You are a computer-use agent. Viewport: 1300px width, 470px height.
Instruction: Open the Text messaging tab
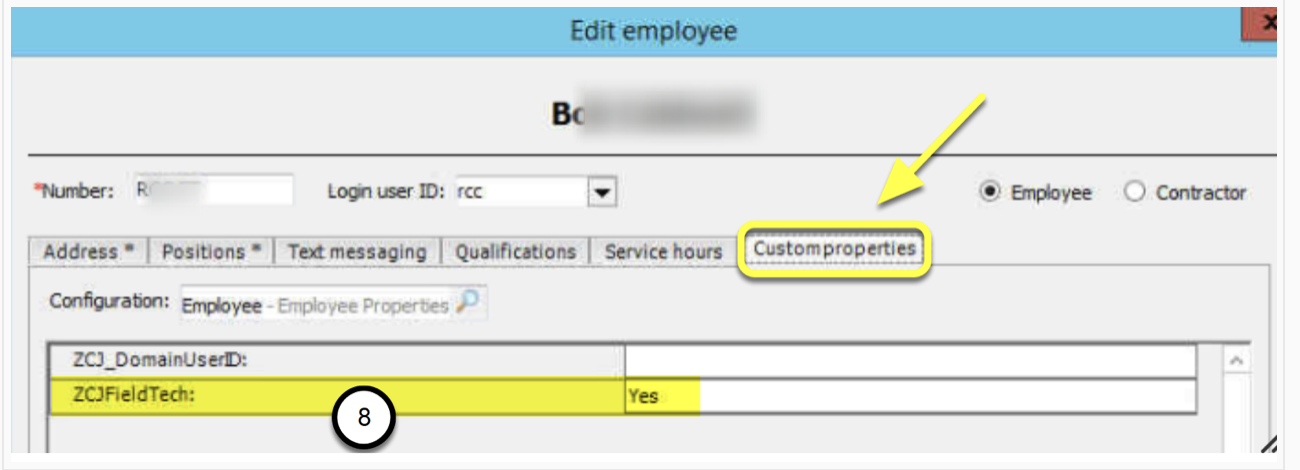[x=356, y=252]
